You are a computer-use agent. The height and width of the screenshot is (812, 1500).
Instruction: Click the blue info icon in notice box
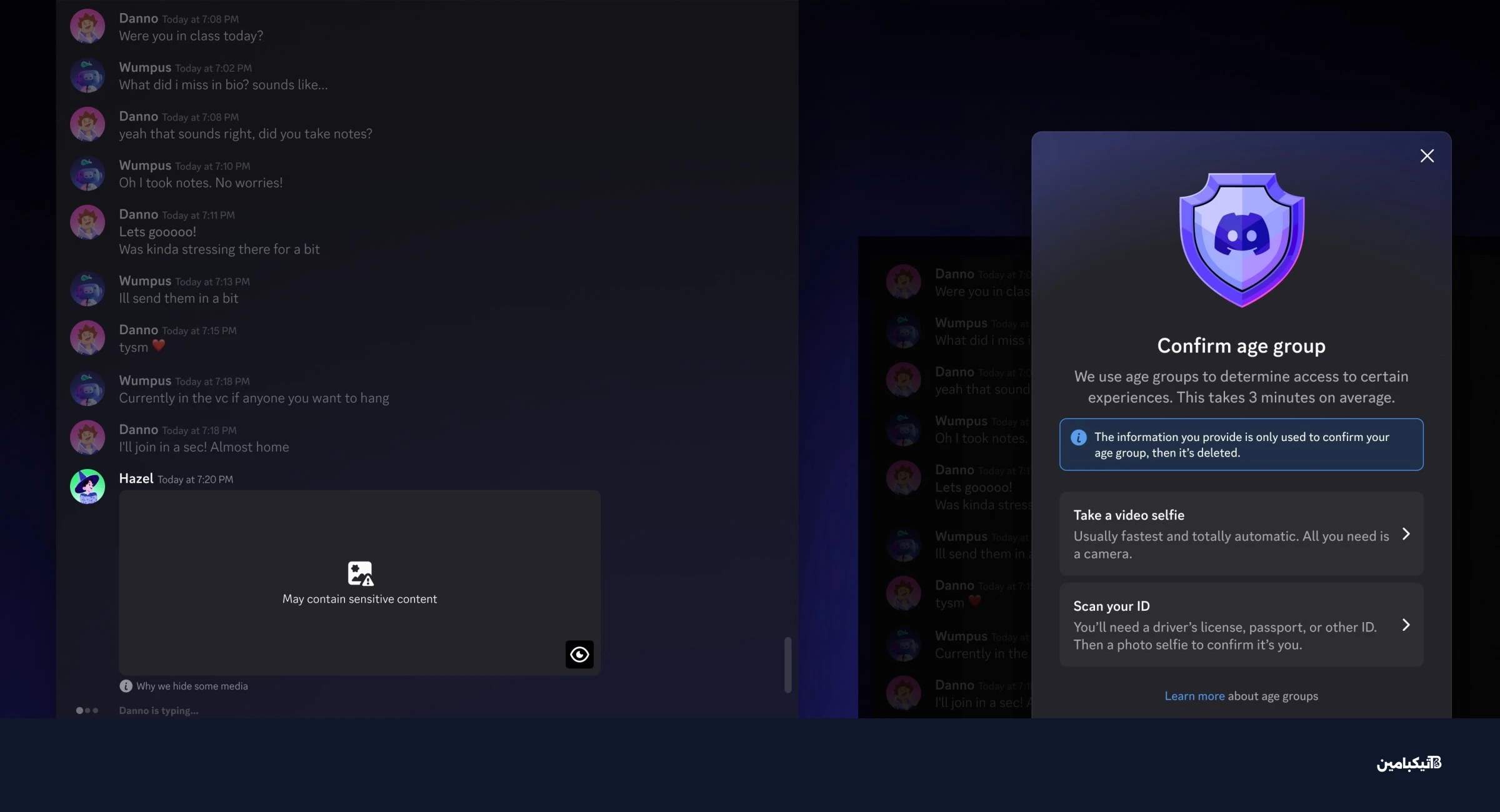pyautogui.click(x=1078, y=437)
